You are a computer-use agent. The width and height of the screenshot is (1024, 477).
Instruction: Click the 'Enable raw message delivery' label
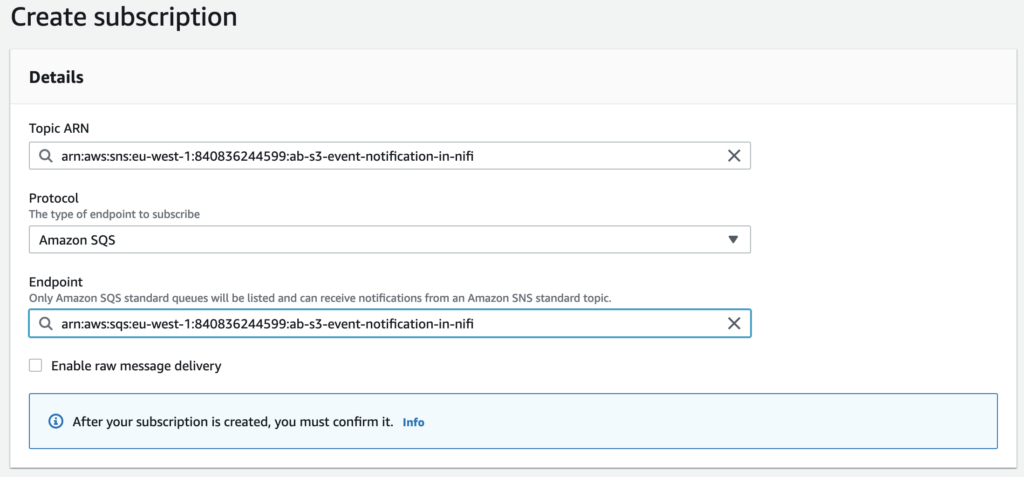tap(136, 366)
